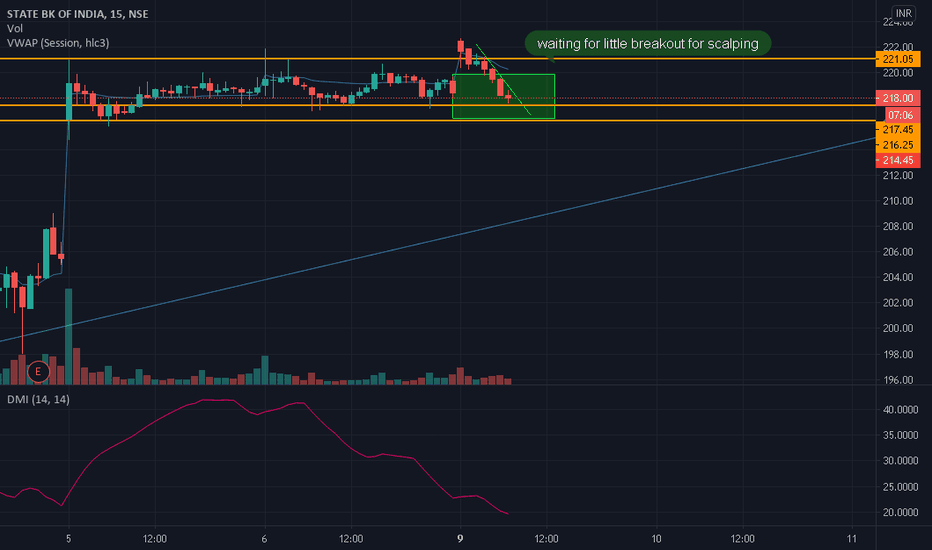
Task: Click the 20.0000 DMI axis value
Action: 900,513
